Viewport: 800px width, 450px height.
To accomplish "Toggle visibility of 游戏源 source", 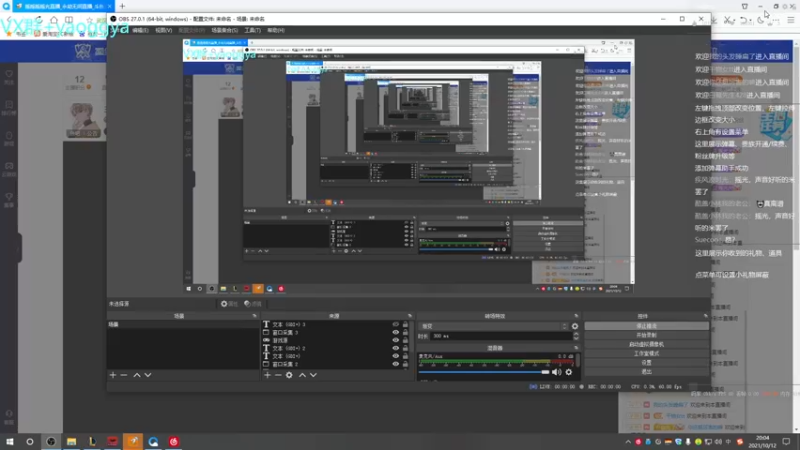I will (x=395, y=340).
